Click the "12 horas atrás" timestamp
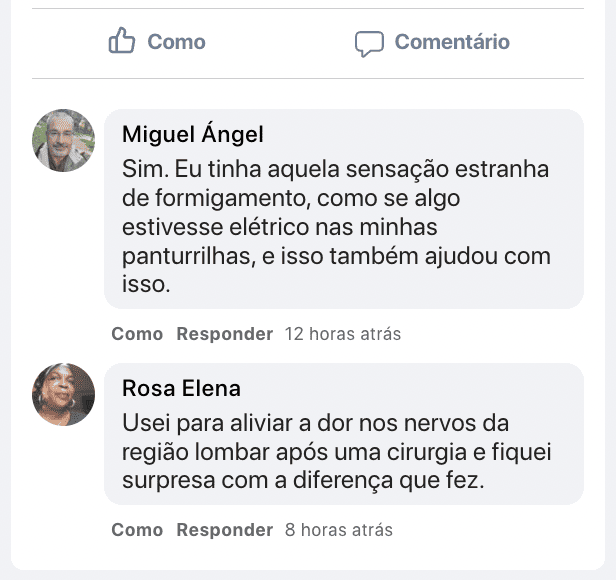The width and height of the screenshot is (616, 580). click(343, 334)
